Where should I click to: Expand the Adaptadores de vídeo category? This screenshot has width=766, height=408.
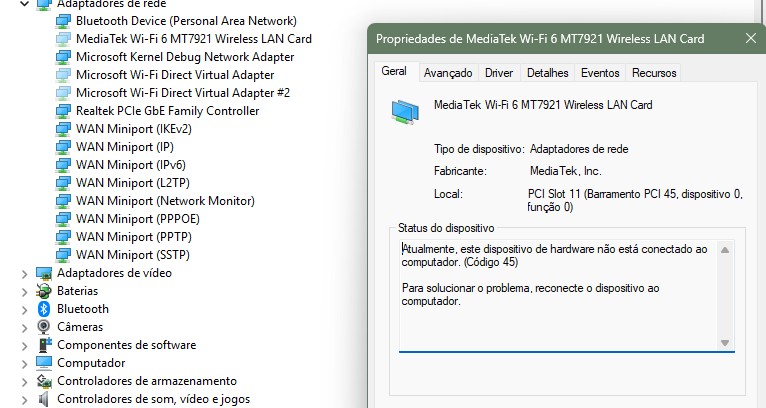coord(24,274)
